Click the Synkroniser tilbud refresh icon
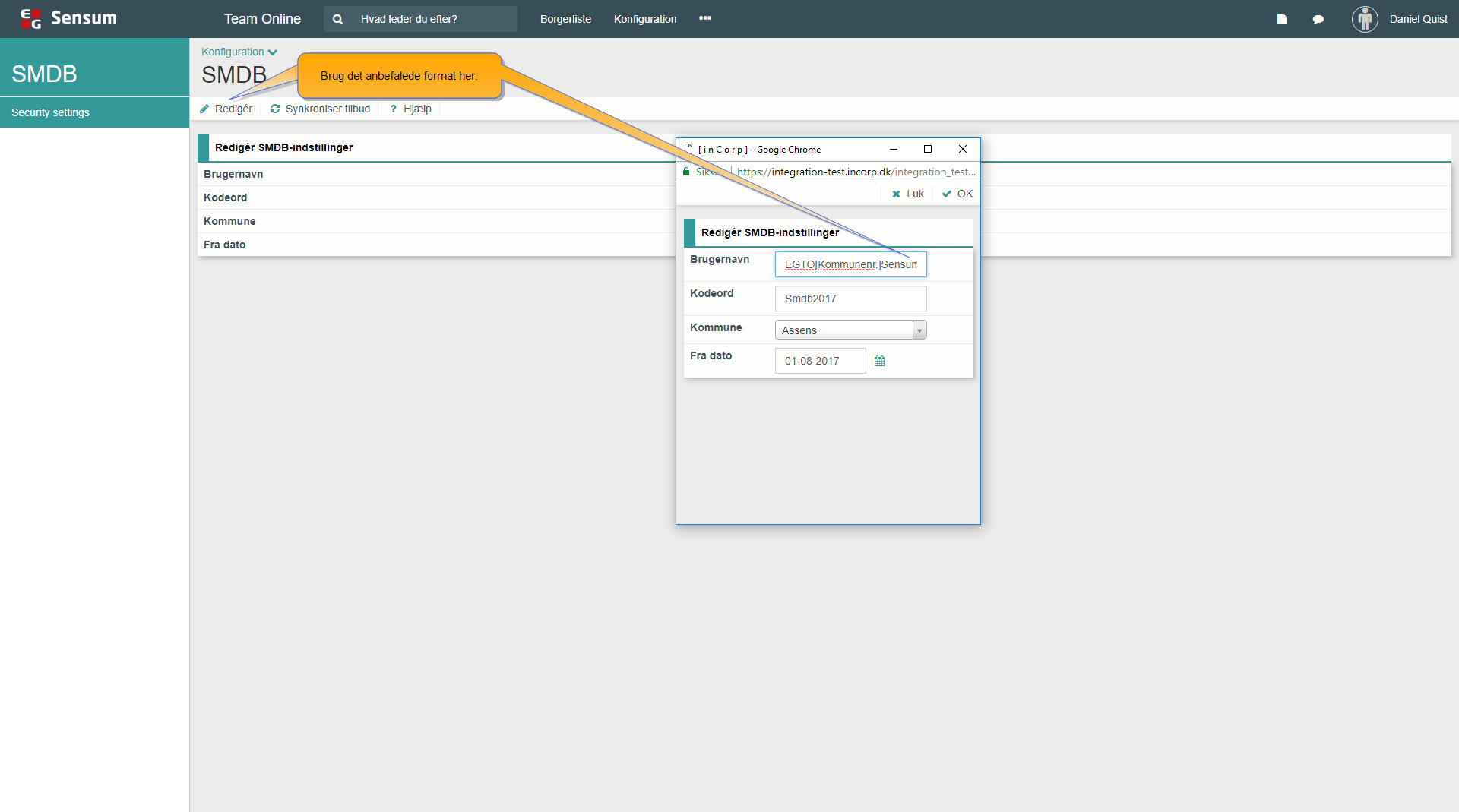Screen dimensions: 1459x812 pyautogui.click(x=275, y=109)
